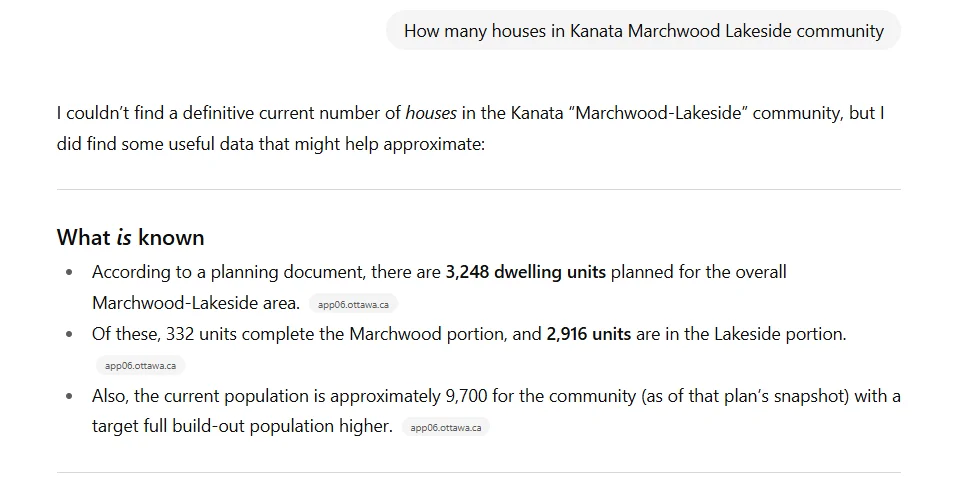
Task: Click the italic 'is' in the heading
Action: [x=124, y=238]
